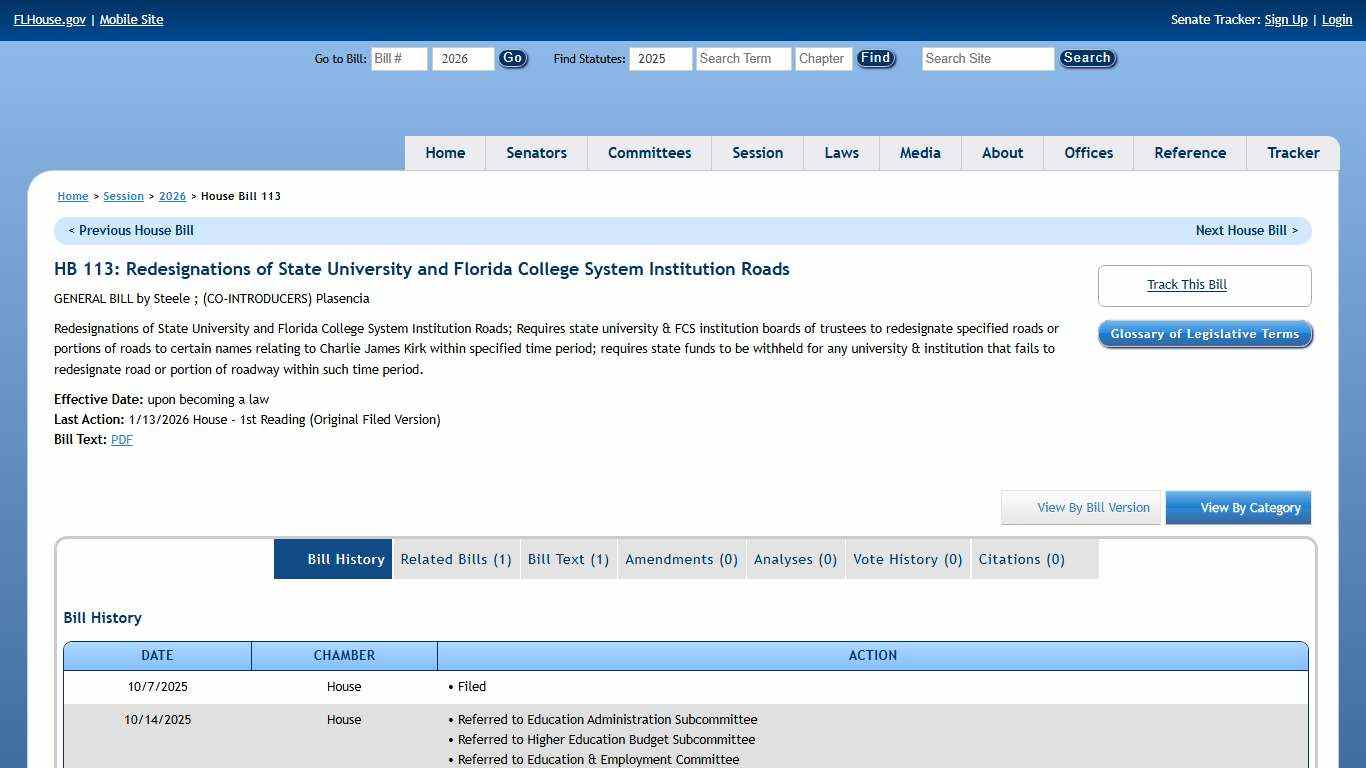Open the Related Bills (1) tab
This screenshot has width=1366, height=768.
click(456, 560)
